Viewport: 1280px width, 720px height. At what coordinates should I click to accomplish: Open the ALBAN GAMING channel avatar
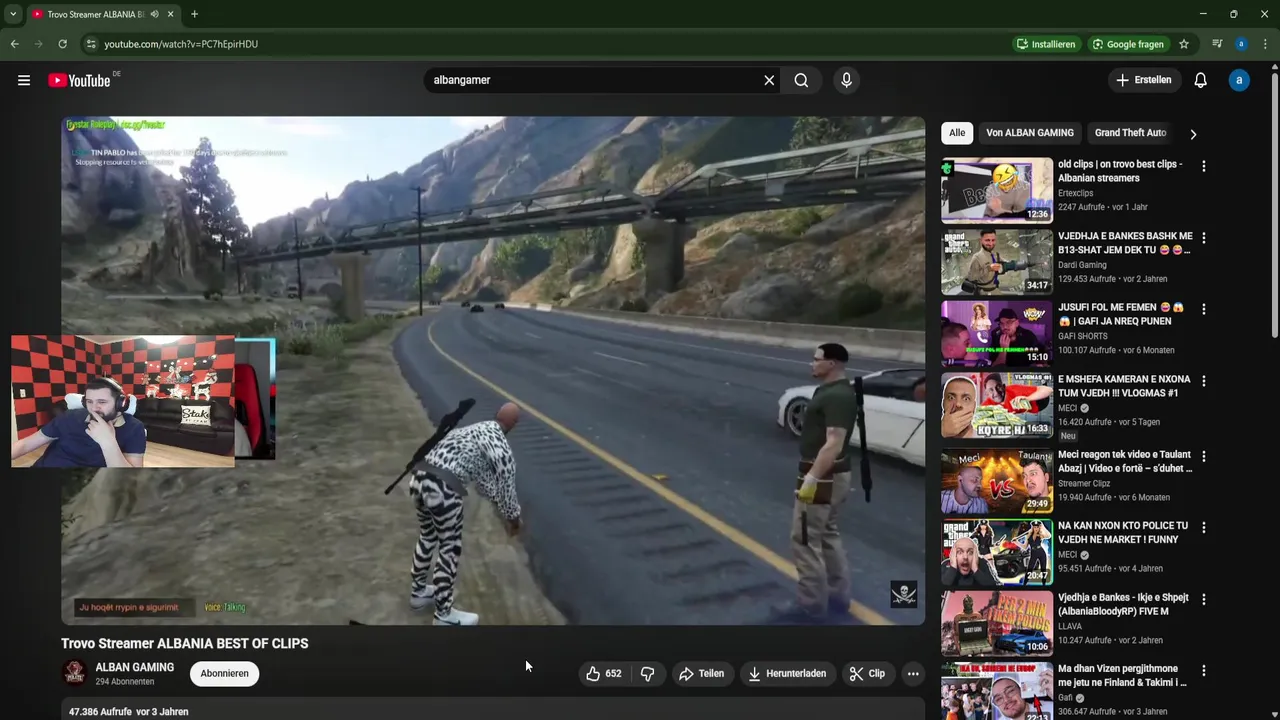74,673
